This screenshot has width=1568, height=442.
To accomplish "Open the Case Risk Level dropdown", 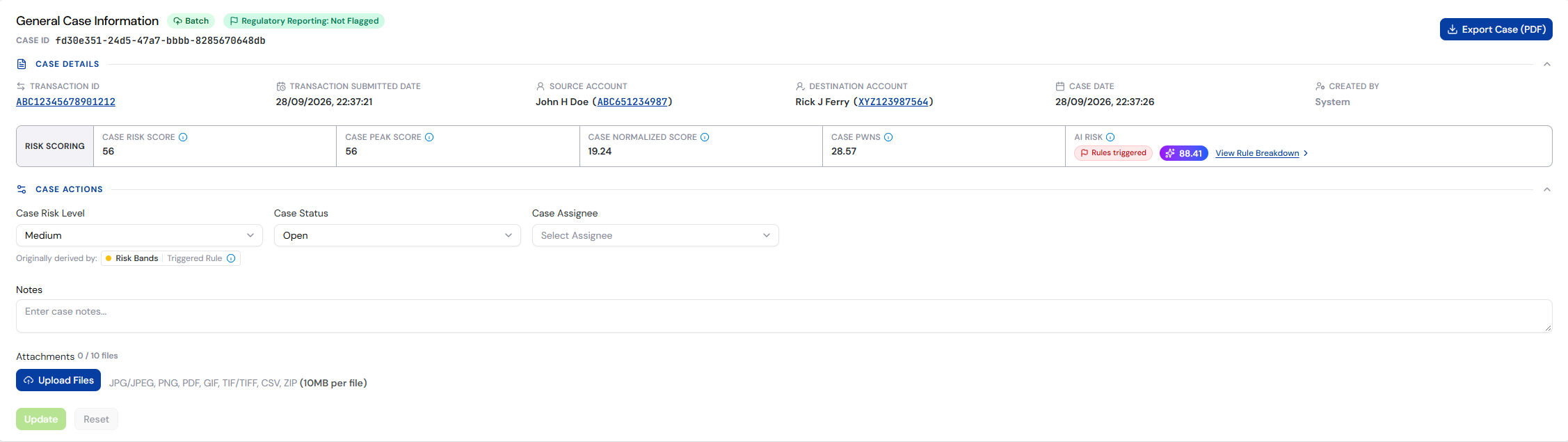I will [139, 235].
